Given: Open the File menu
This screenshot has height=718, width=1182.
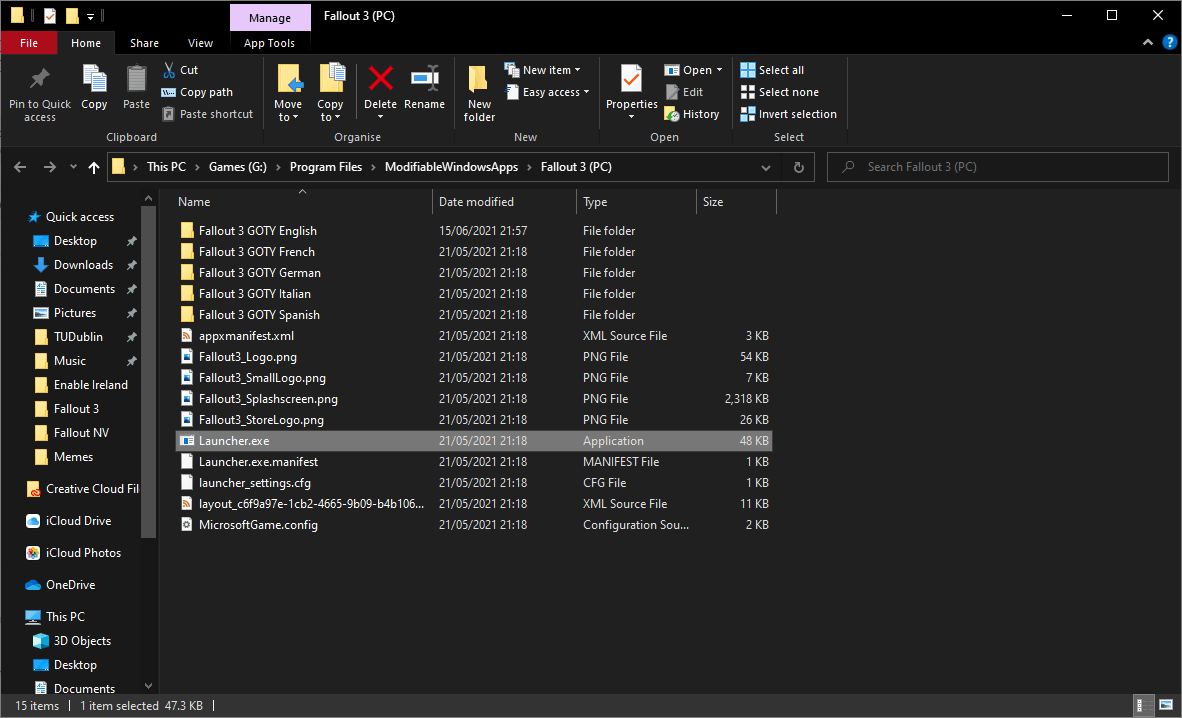Looking at the screenshot, I should [x=29, y=43].
